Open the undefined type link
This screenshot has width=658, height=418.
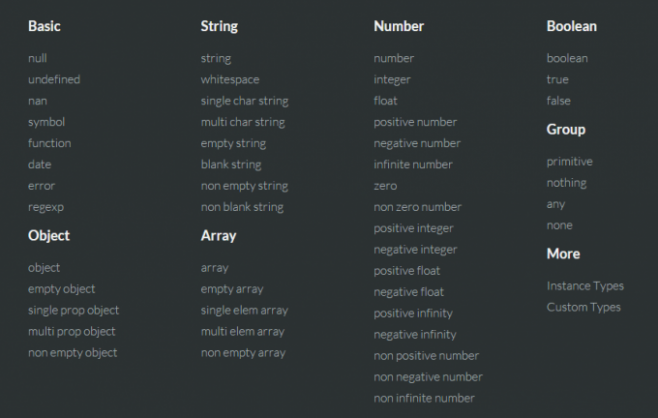click(x=54, y=79)
